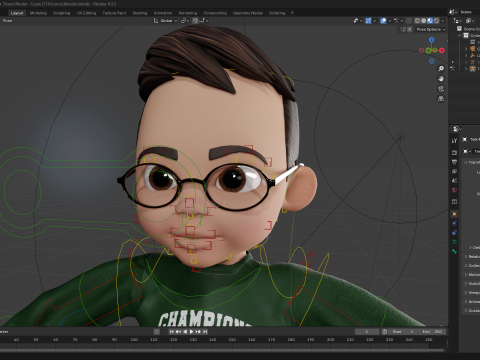Screen dimensions: 480x360
Task: Switch to solid viewport shading
Action: tap(424, 21)
